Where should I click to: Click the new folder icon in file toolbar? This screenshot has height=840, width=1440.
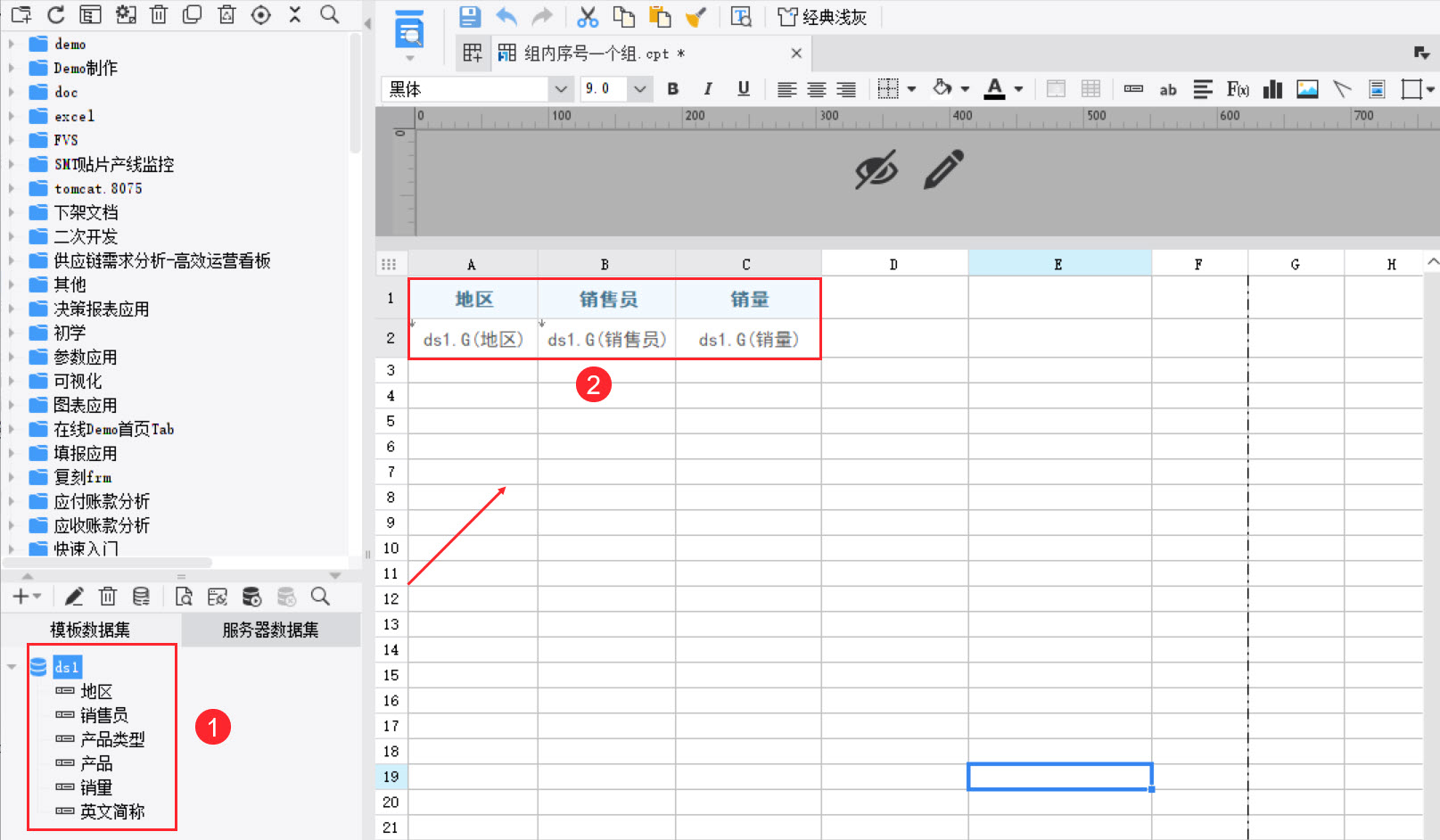coord(21,14)
